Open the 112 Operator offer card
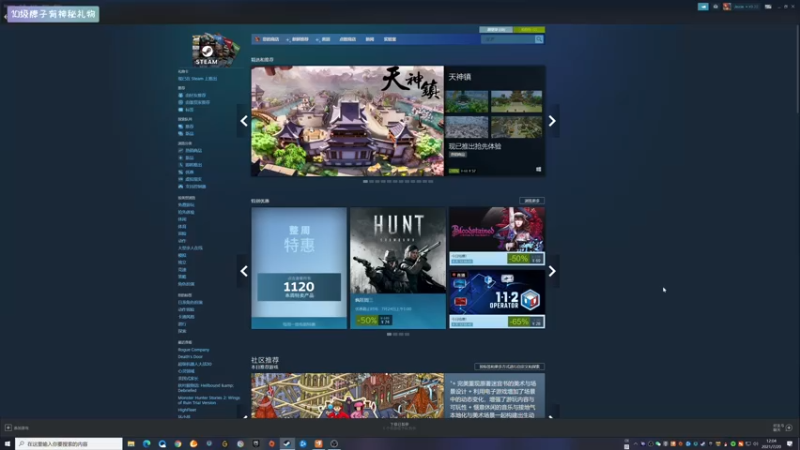The image size is (800, 450). (497, 299)
